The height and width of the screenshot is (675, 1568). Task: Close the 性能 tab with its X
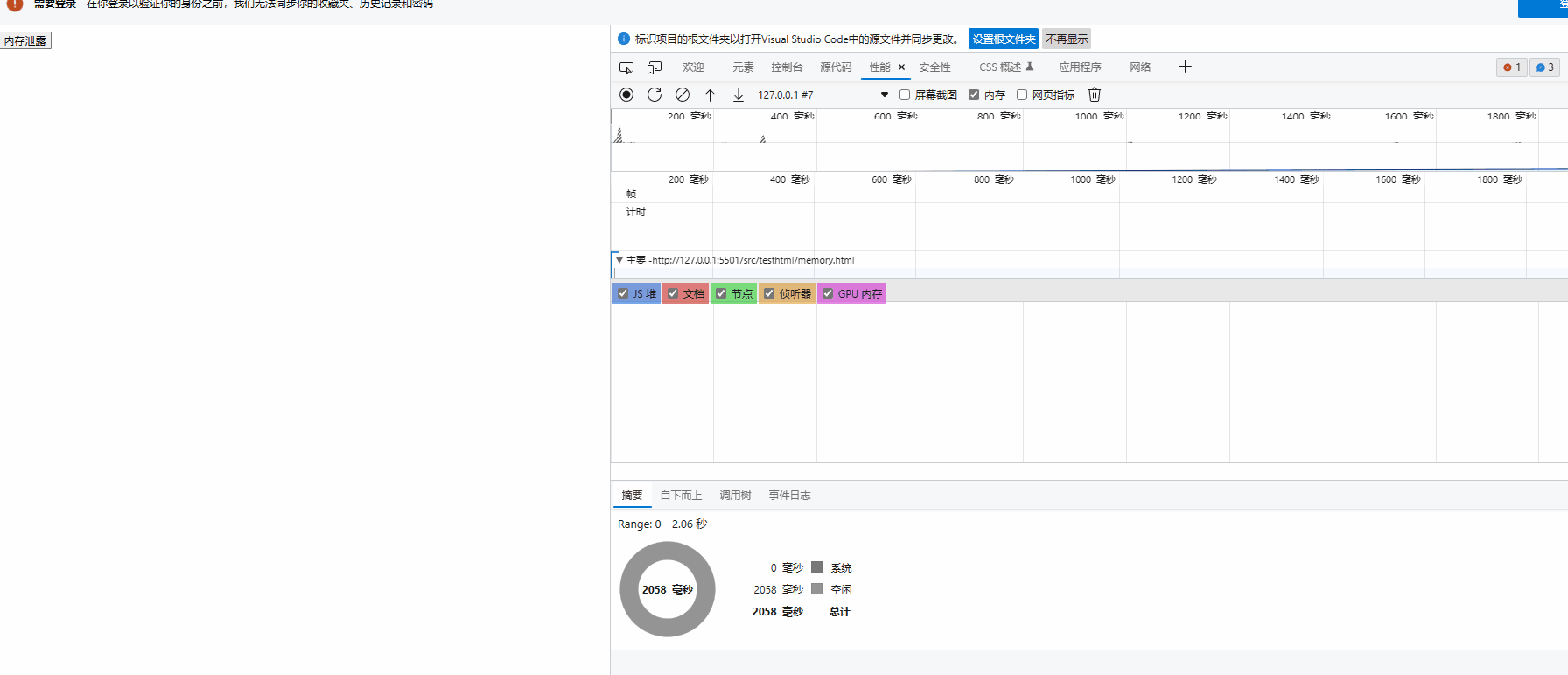click(x=901, y=67)
